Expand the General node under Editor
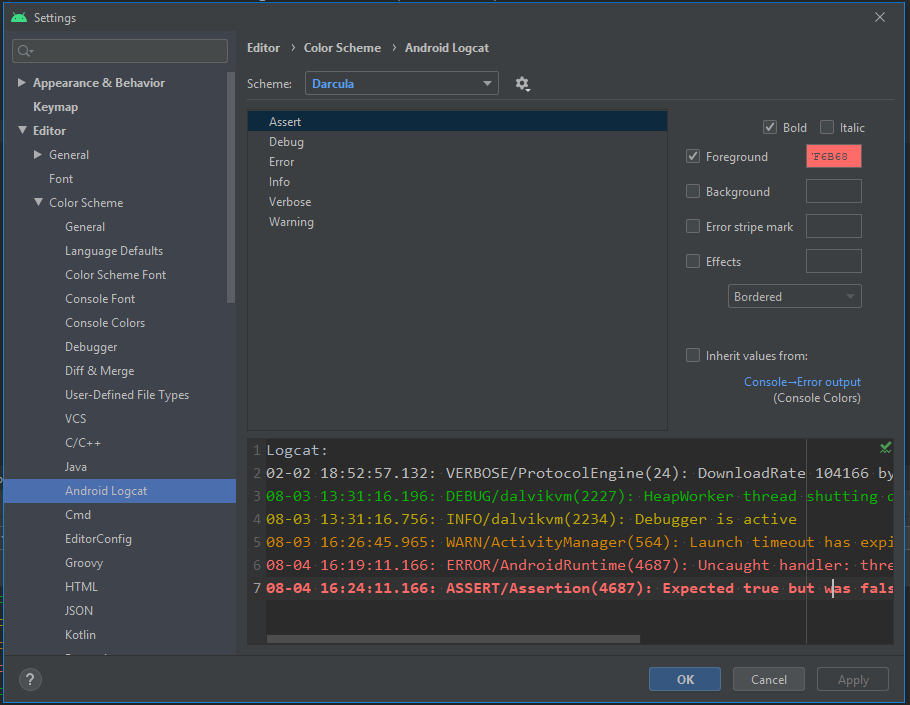The image size is (910, 705). tap(38, 154)
